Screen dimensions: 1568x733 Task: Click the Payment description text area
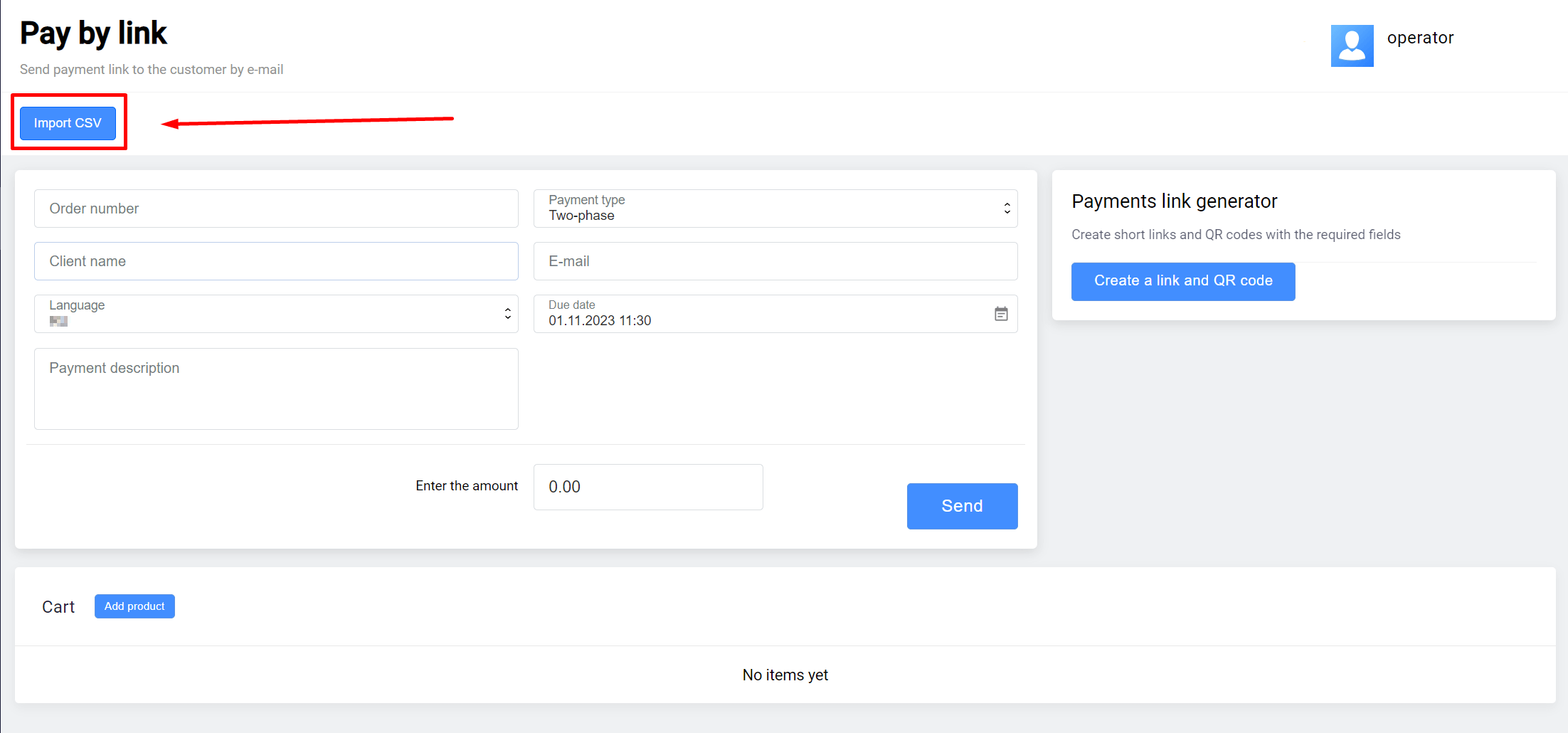point(276,389)
